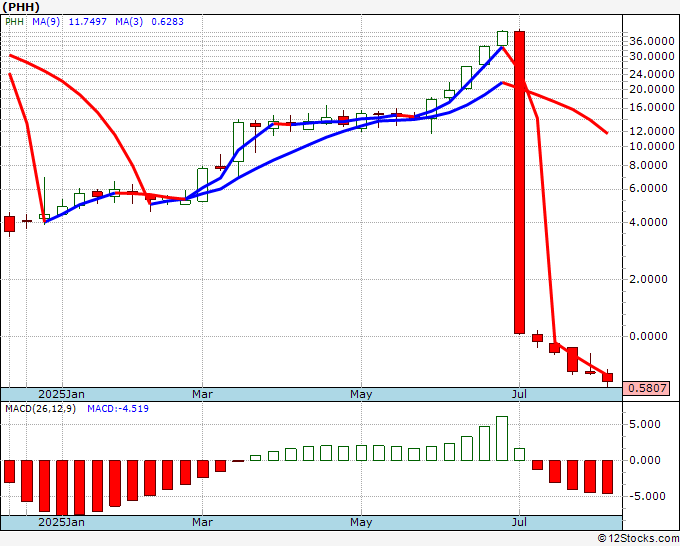Image resolution: width=680 pixels, height=546 pixels.
Task: Click the 12Stocks.com copyright link
Action: pos(638,539)
